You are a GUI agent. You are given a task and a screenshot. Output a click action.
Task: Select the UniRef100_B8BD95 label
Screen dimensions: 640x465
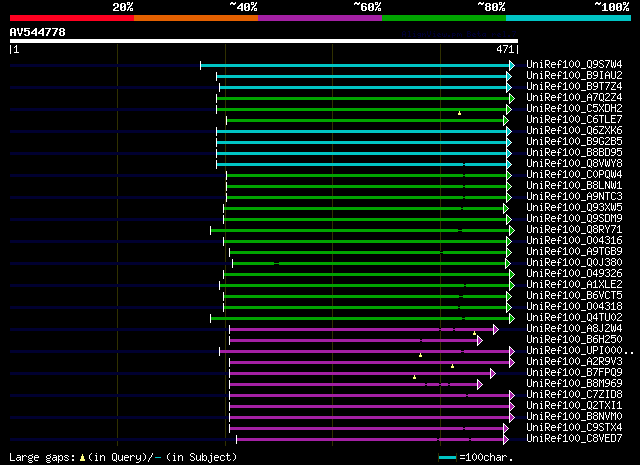[574, 153]
